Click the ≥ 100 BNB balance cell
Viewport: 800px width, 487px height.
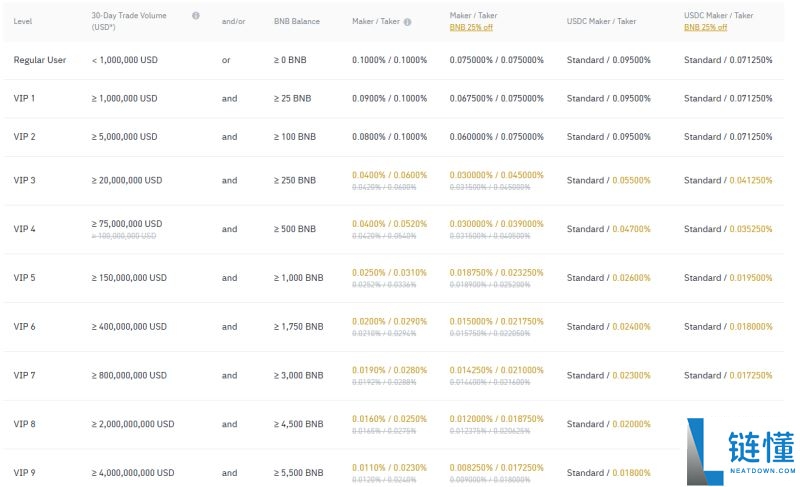295,137
